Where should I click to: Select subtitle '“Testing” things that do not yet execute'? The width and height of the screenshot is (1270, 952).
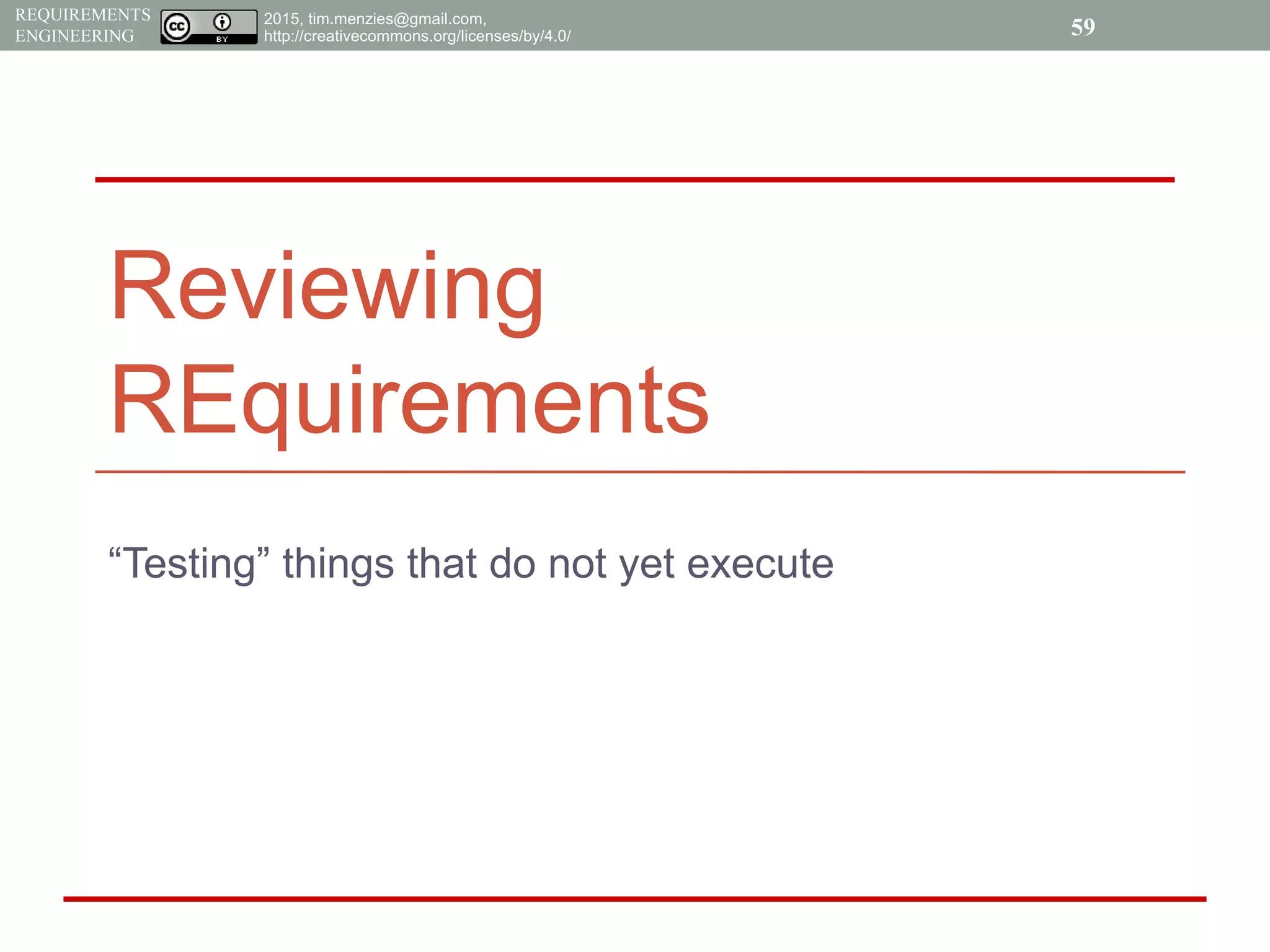[471, 564]
